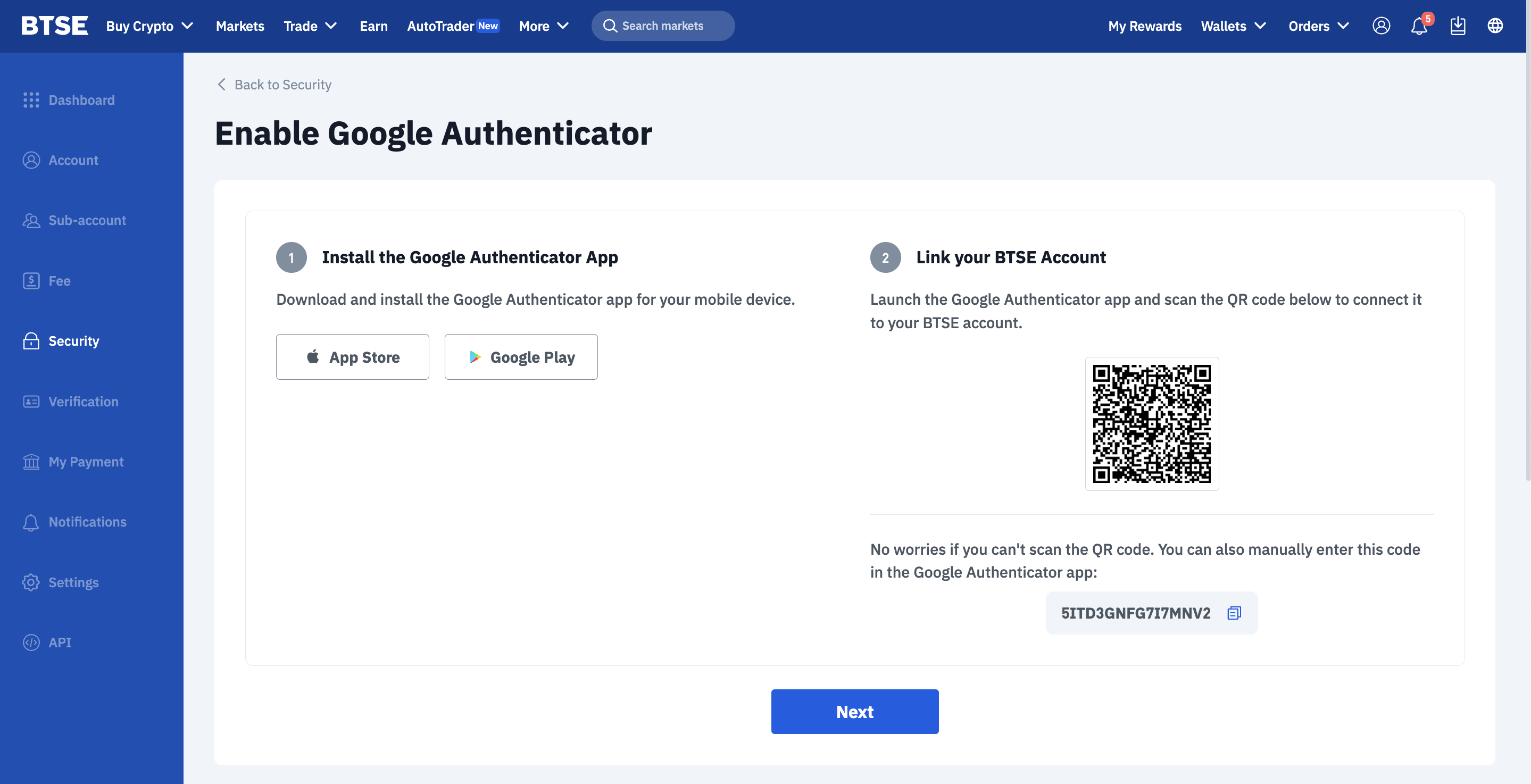Click the BTSE logo
The image size is (1531, 784).
point(55,26)
